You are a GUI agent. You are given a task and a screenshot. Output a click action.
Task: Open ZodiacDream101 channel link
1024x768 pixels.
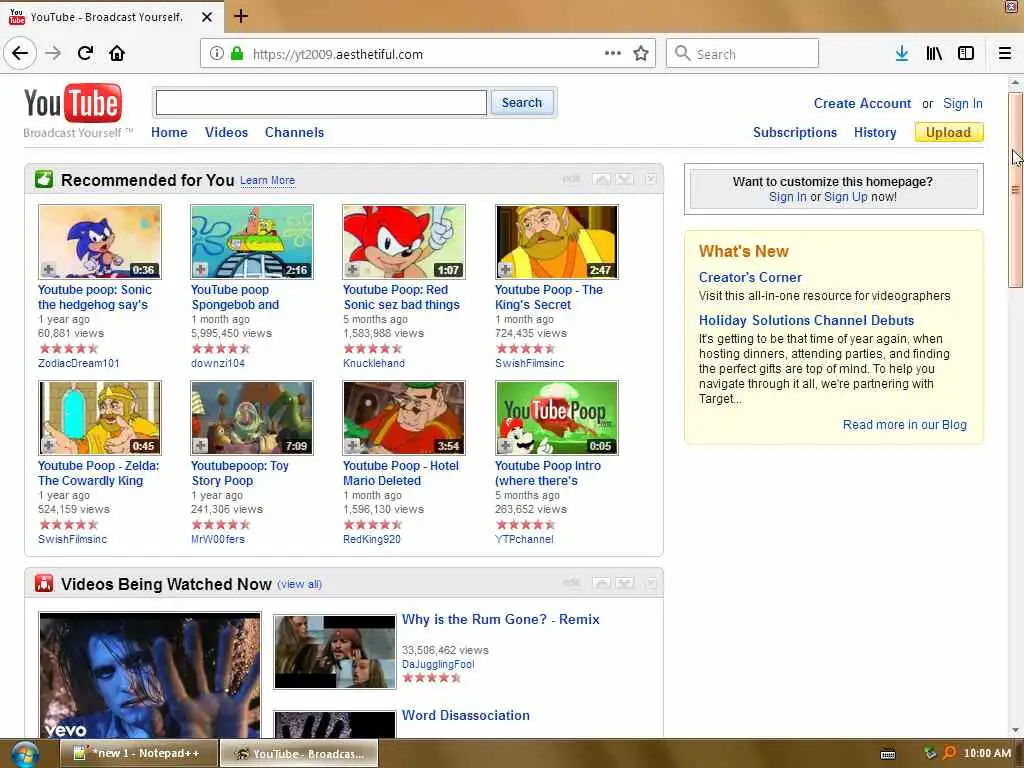click(78, 364)
